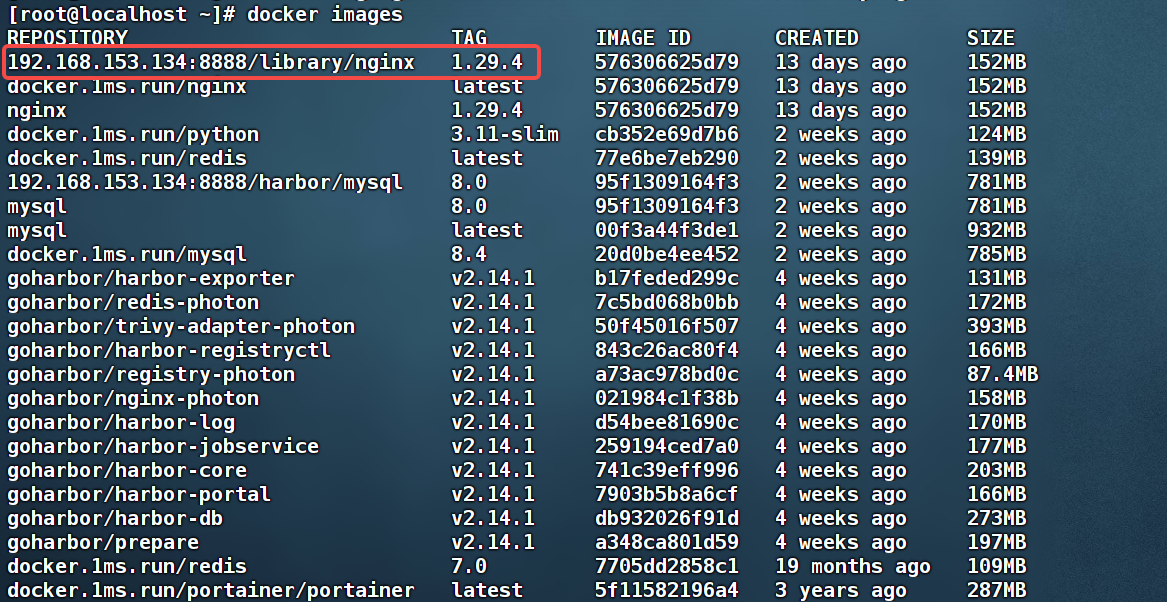Click the 172MB size value
The width and height of the screenshot is (1167, 602).
[x=997, y=302]
